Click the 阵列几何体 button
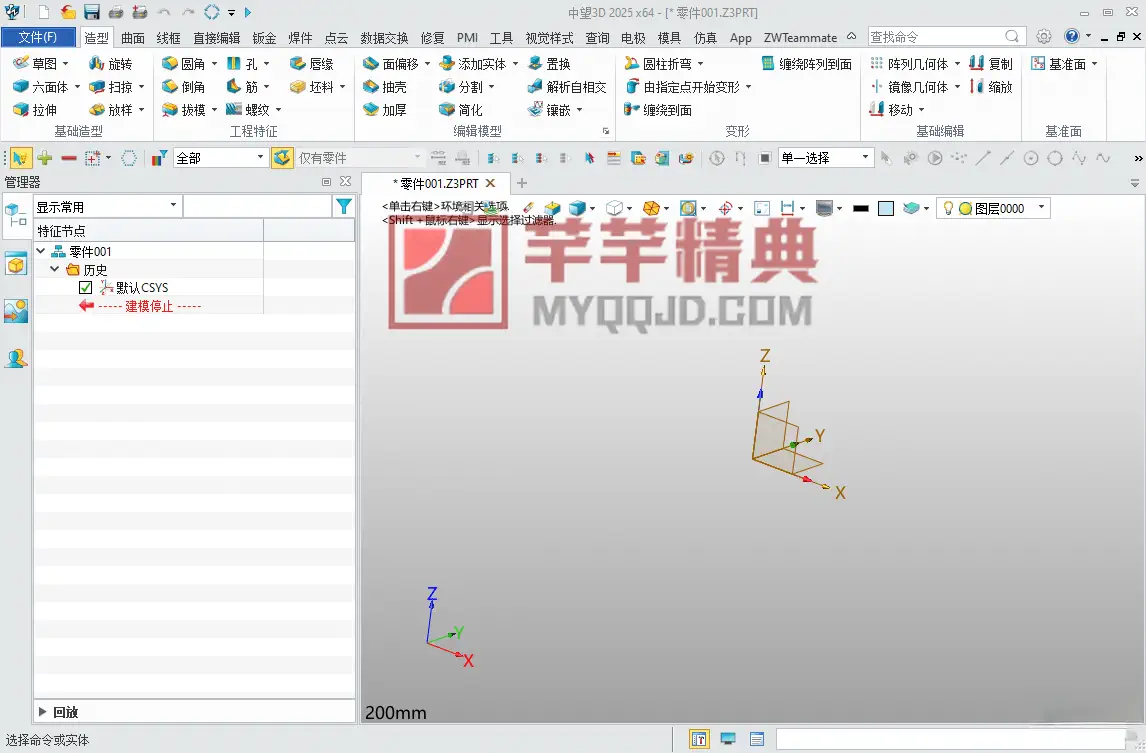1146x753 pixels. pos(909,64)
